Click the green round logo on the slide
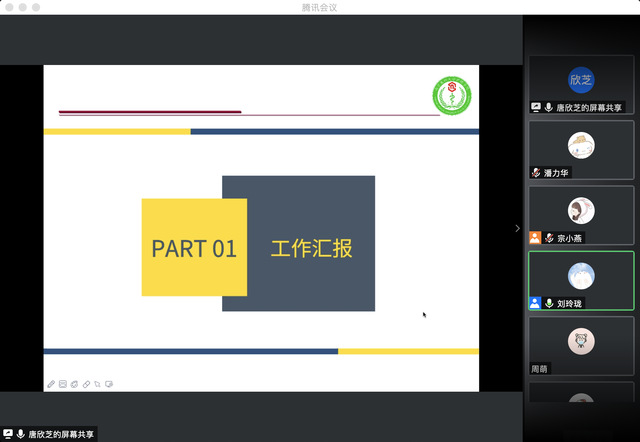 coord(451,95)
